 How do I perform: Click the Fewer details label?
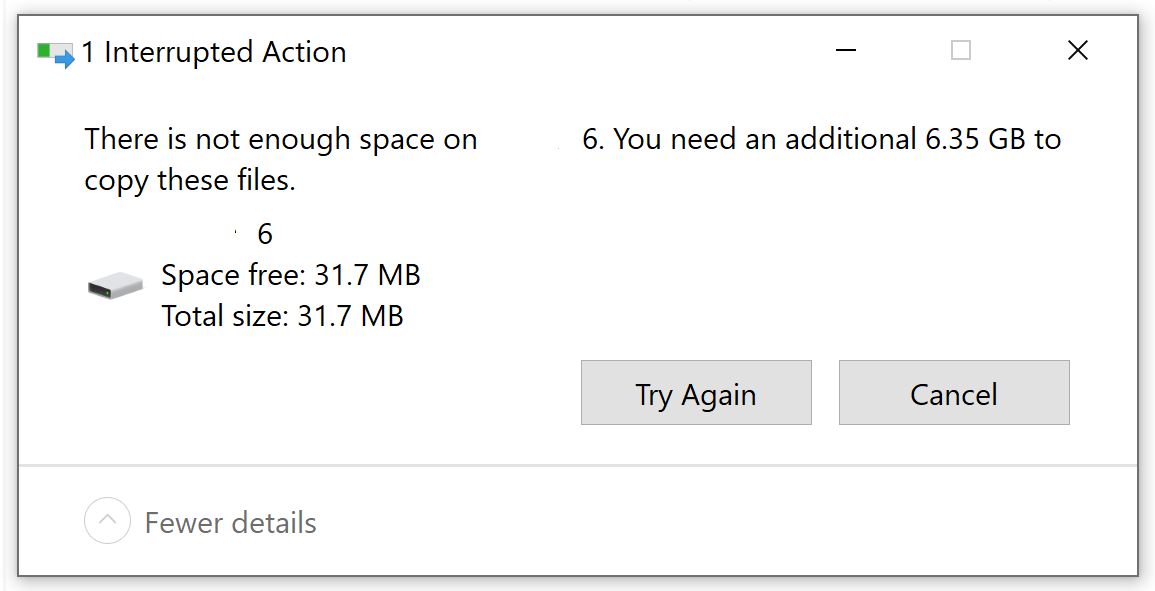(x=230, y=523)
